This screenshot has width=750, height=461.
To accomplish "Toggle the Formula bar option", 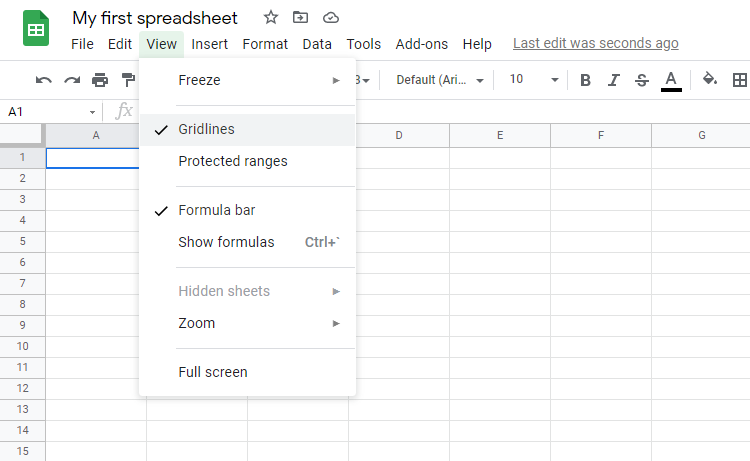I will tap(216, 210).
